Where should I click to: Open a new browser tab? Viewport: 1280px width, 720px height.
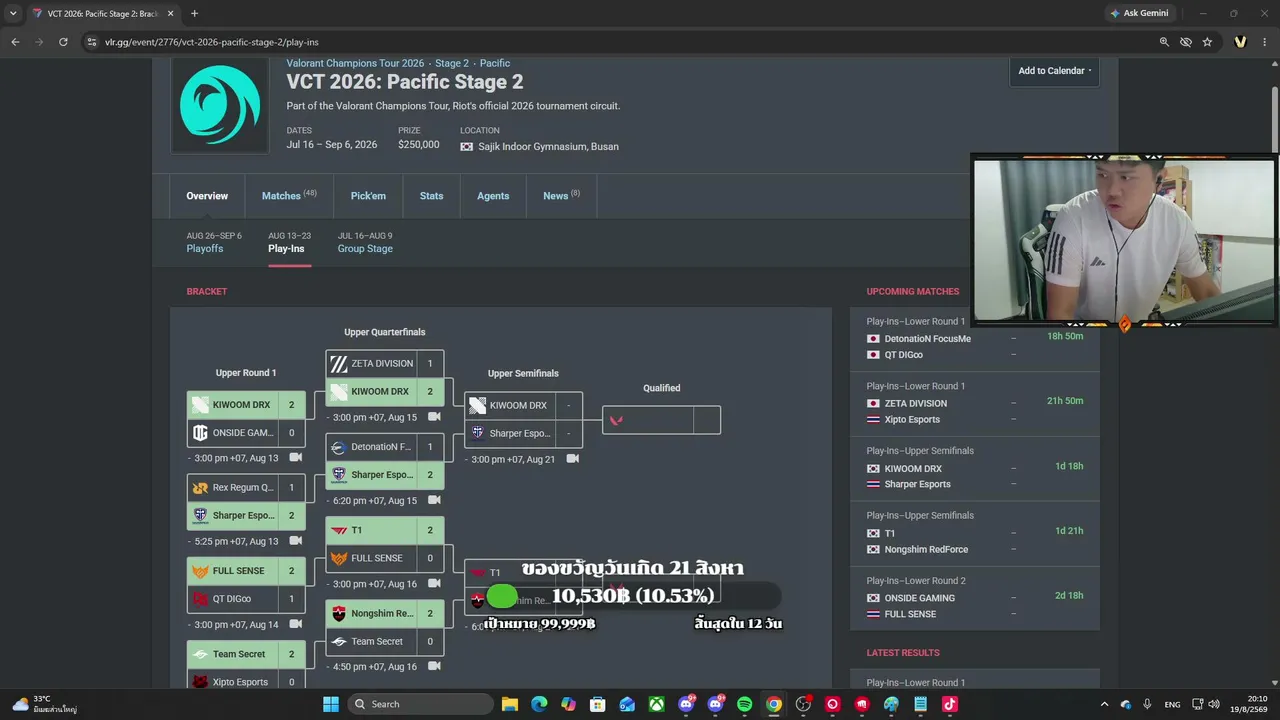tap(194, 14)
